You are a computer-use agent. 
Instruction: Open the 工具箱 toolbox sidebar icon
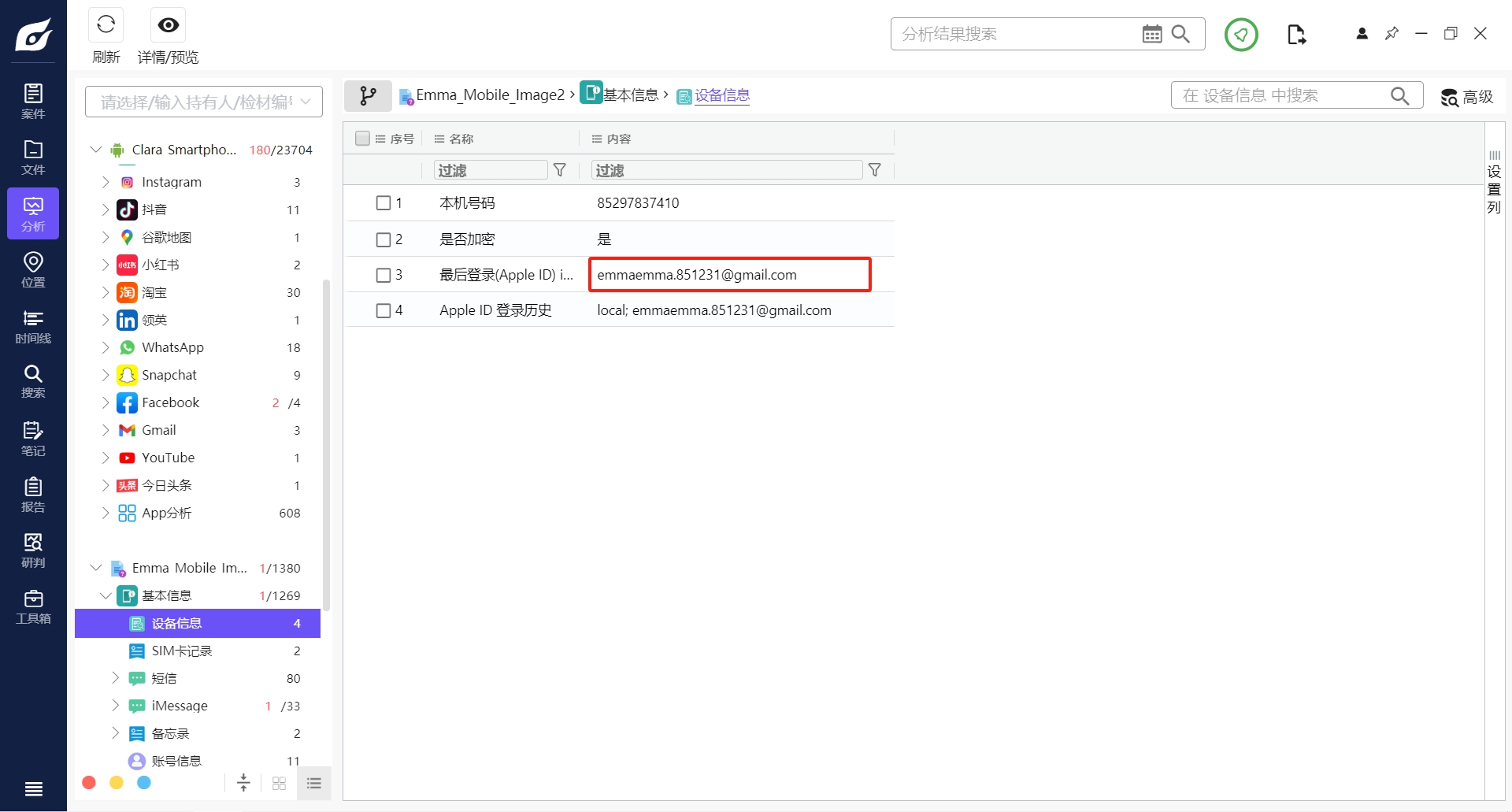[x=33, y=606]
